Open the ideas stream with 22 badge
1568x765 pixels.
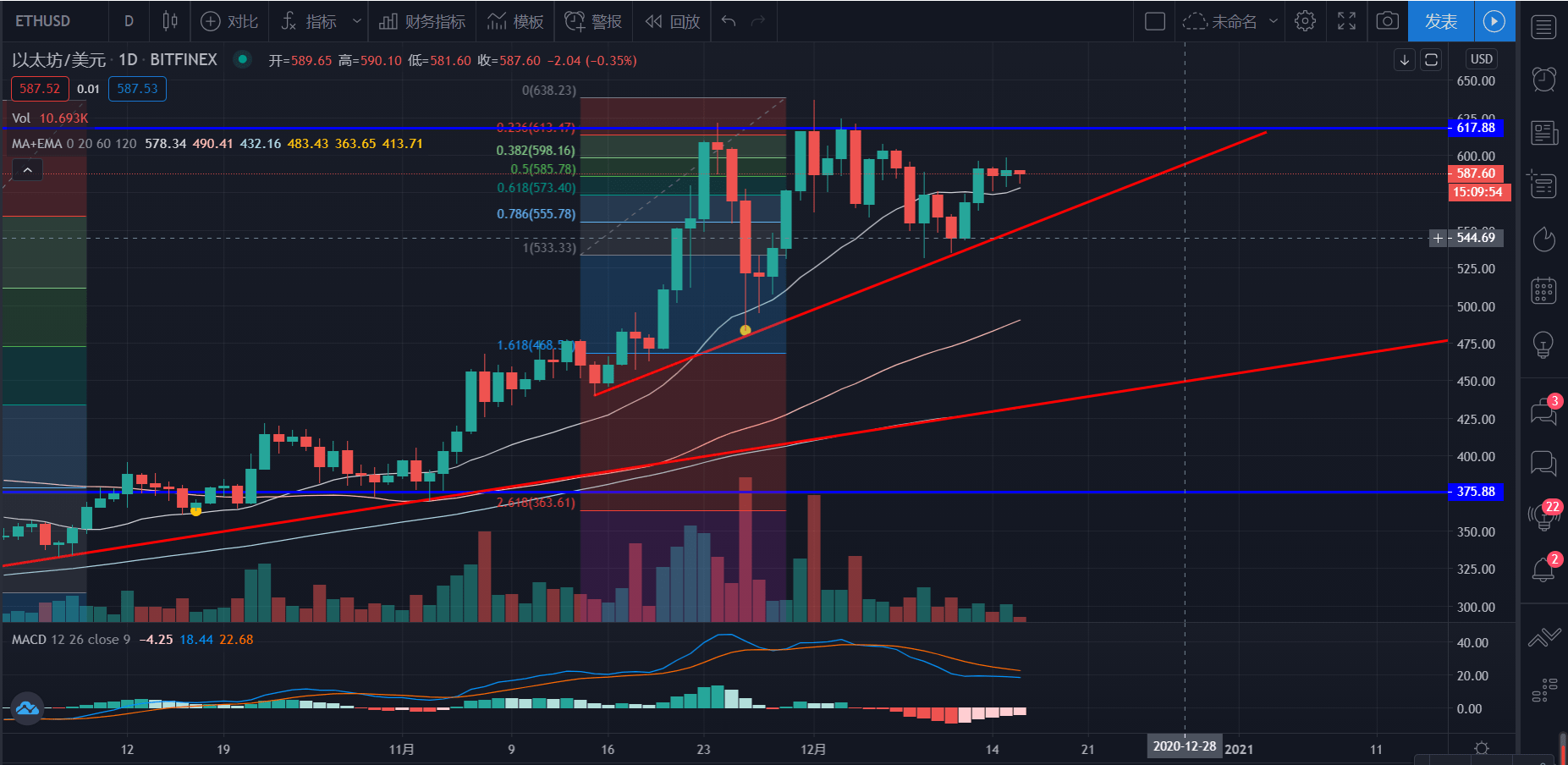coord(1544,515)
